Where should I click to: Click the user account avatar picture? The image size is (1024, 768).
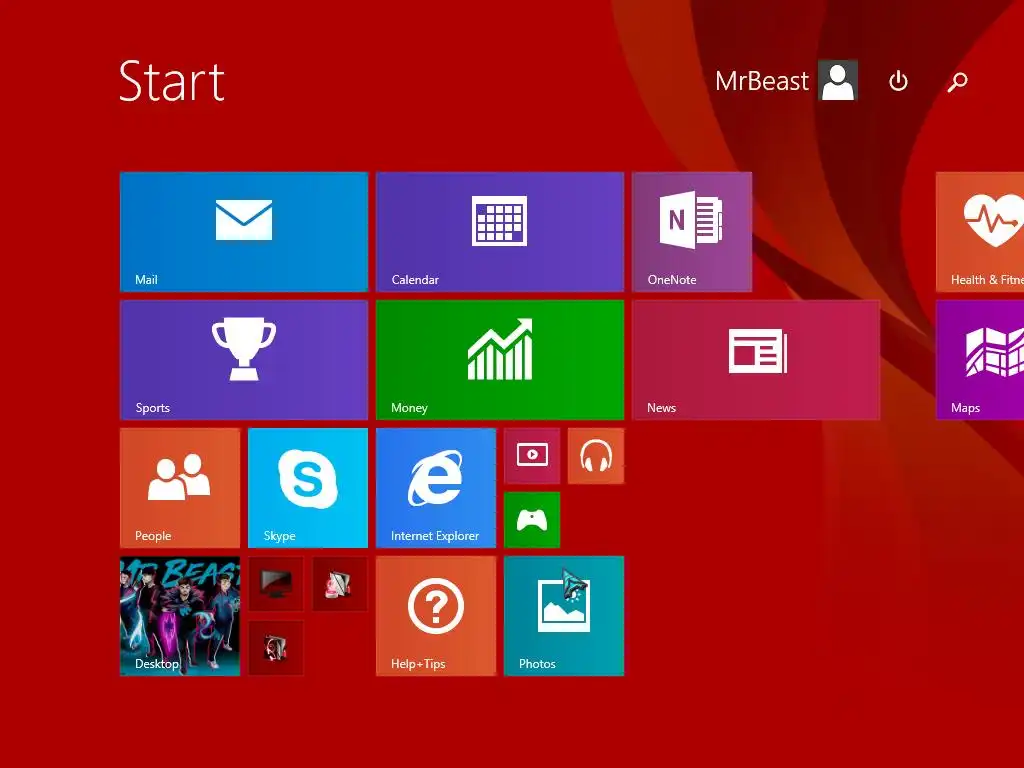[x=838, y=81]
